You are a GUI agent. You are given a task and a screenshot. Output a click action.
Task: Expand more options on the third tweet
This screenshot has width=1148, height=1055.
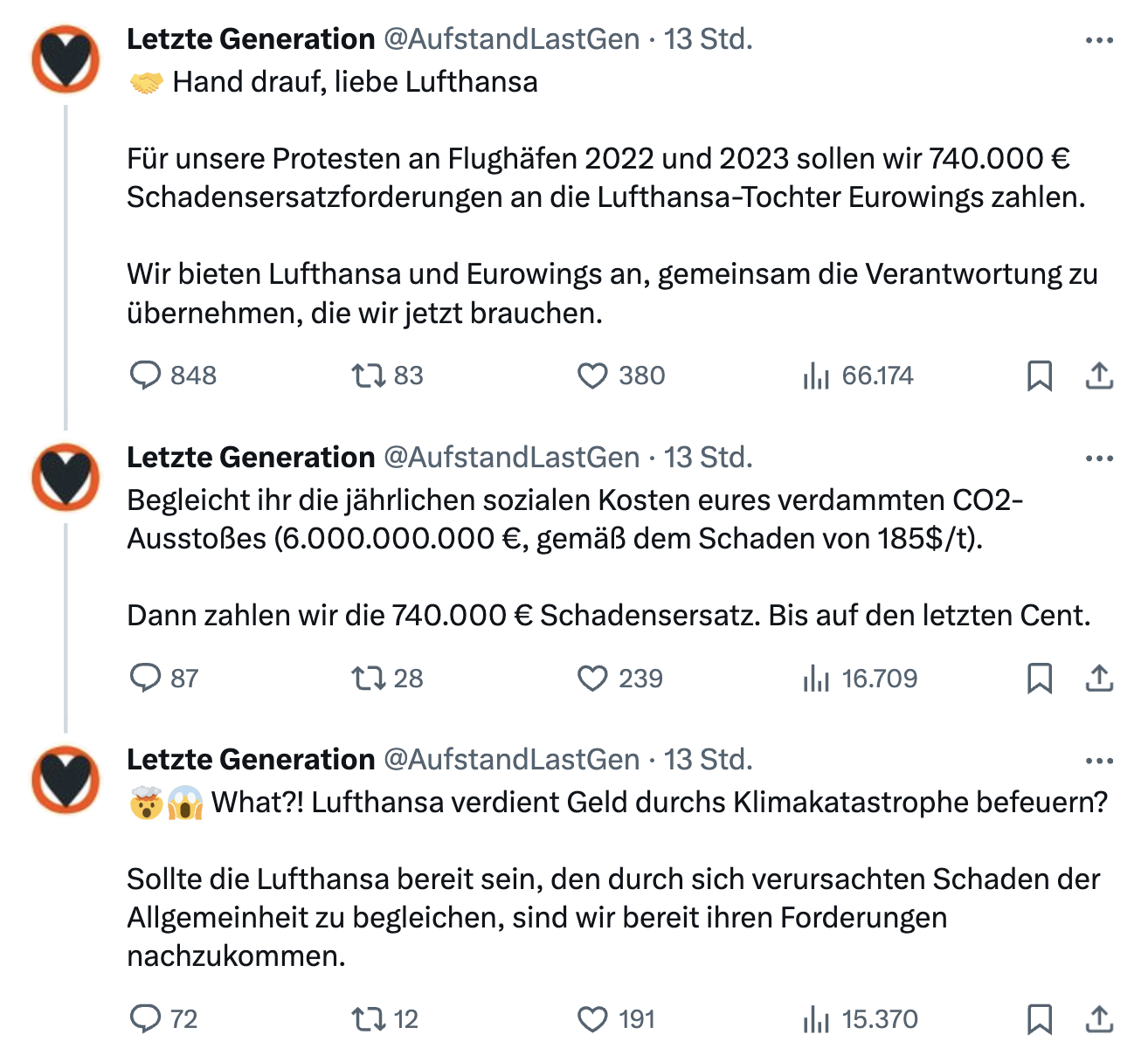pos(1098,761)
